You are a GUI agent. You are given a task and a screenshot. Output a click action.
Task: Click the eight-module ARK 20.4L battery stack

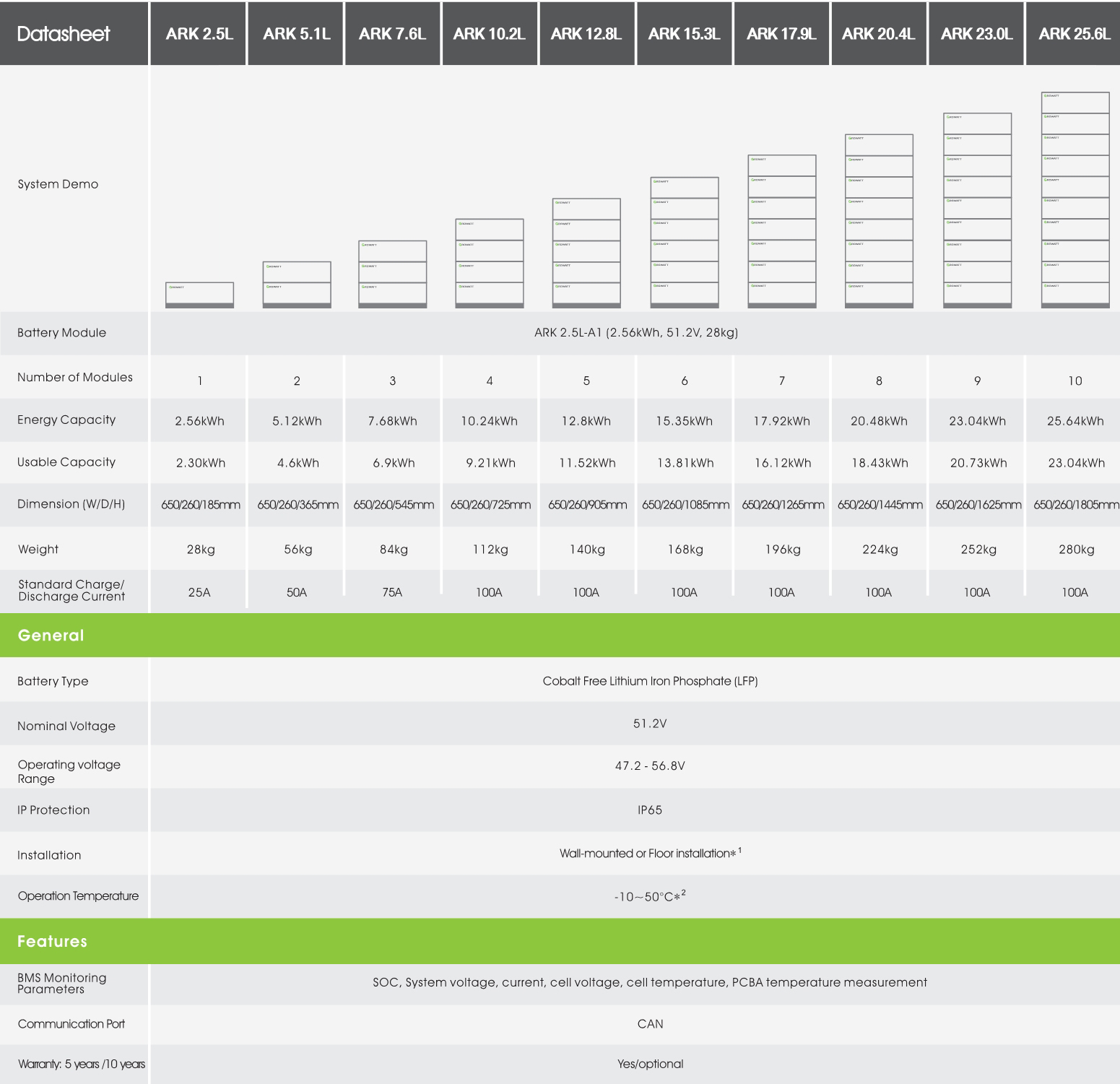(879, 221)
